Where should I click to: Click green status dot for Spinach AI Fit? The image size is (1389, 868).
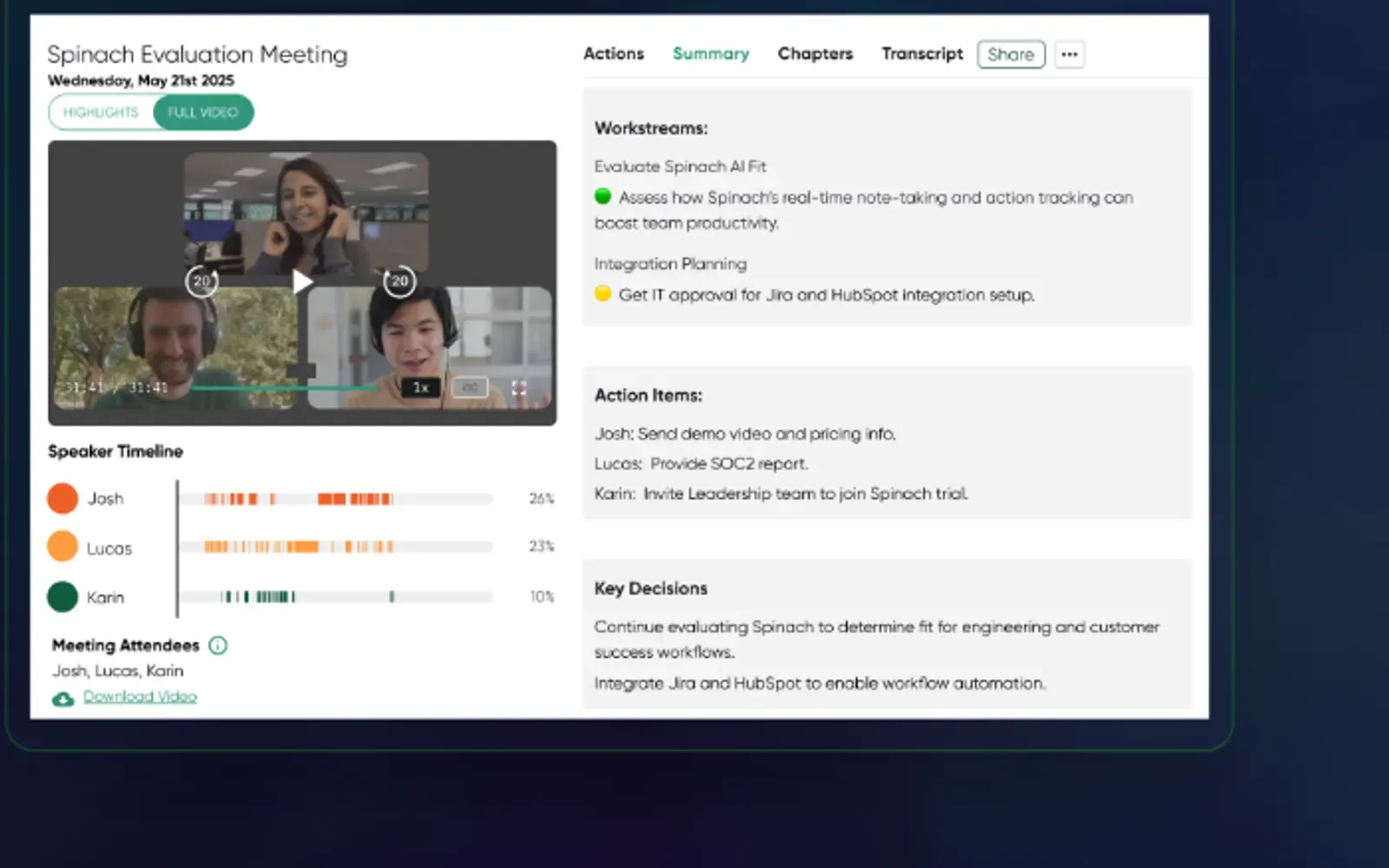point(602,197)
